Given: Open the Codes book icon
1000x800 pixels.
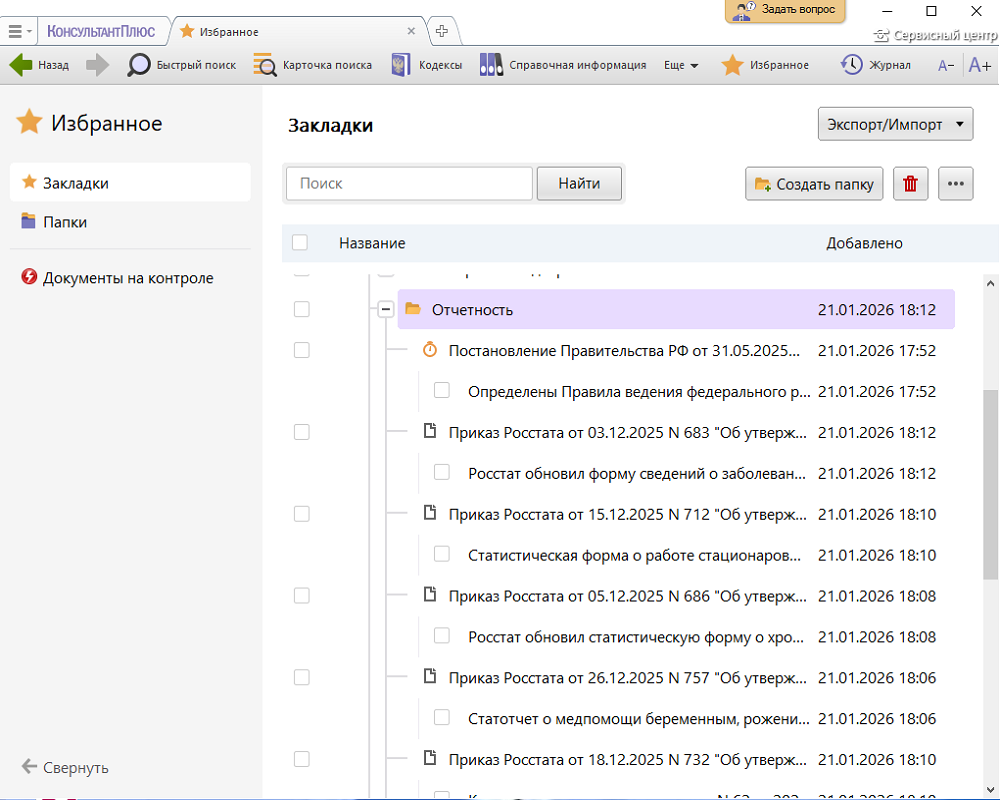Looking at the screenshot, I should (401, 65).
